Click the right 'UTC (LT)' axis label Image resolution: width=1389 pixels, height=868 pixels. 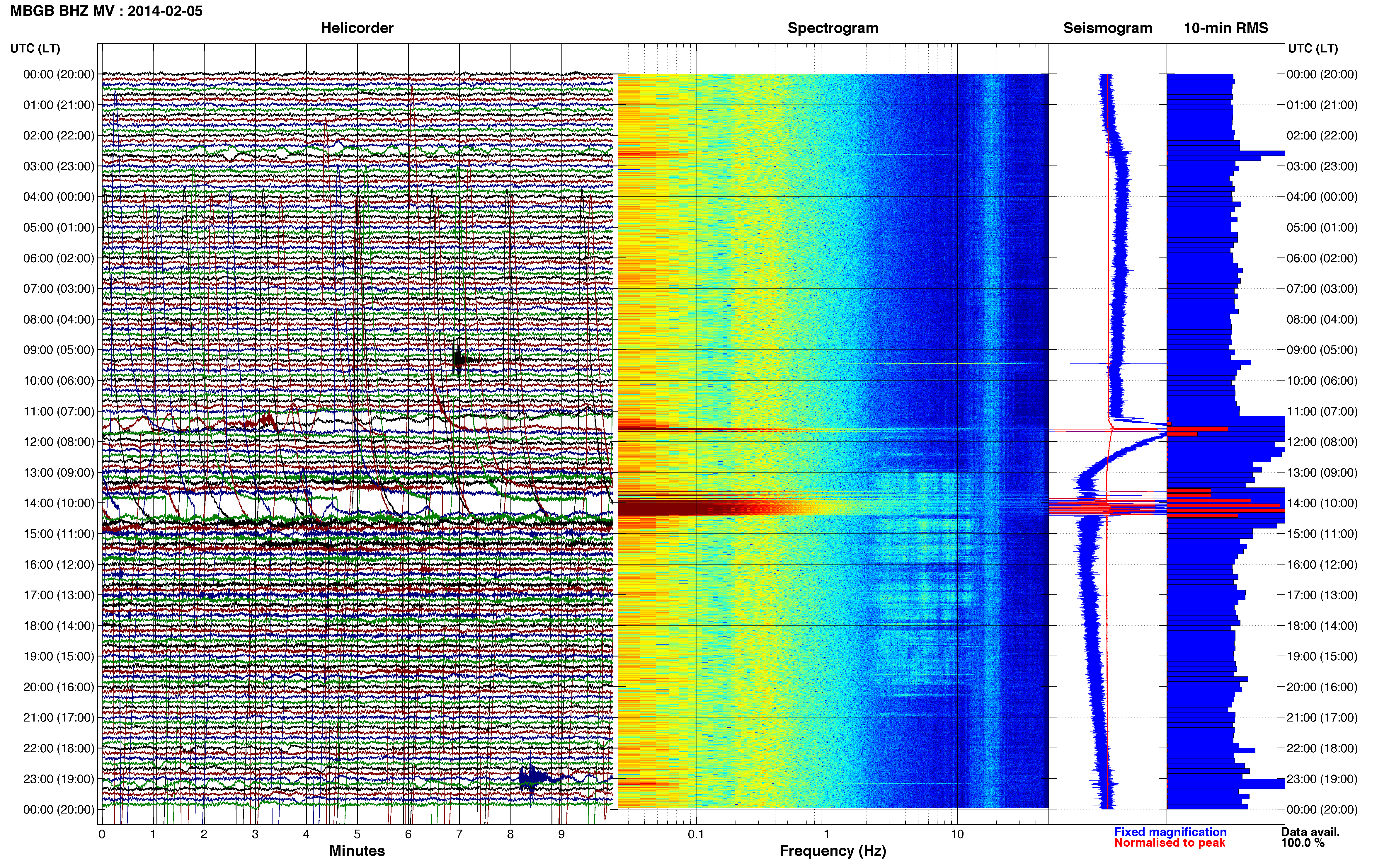pos(1313,48)
